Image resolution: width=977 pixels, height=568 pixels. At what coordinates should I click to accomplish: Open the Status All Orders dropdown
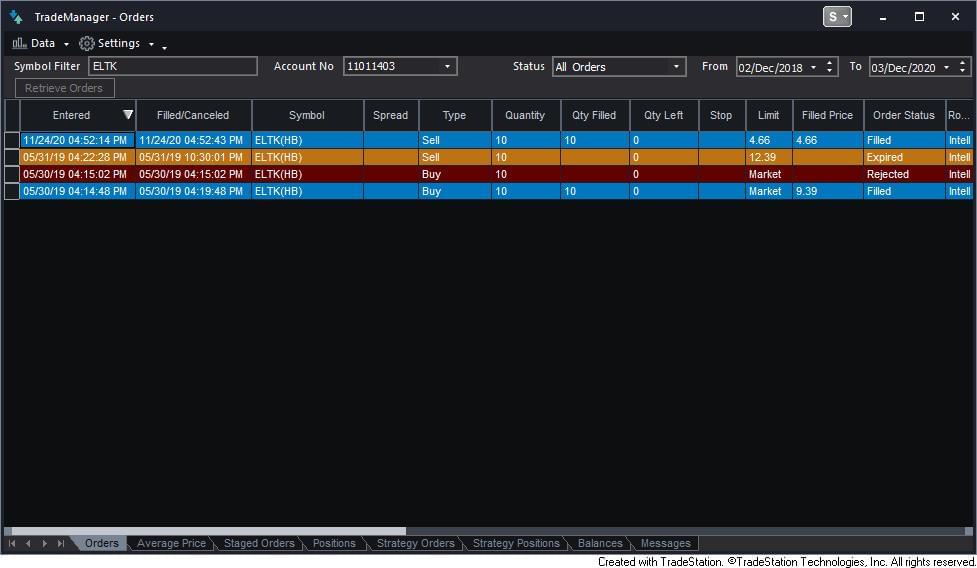tap(676, 67)
